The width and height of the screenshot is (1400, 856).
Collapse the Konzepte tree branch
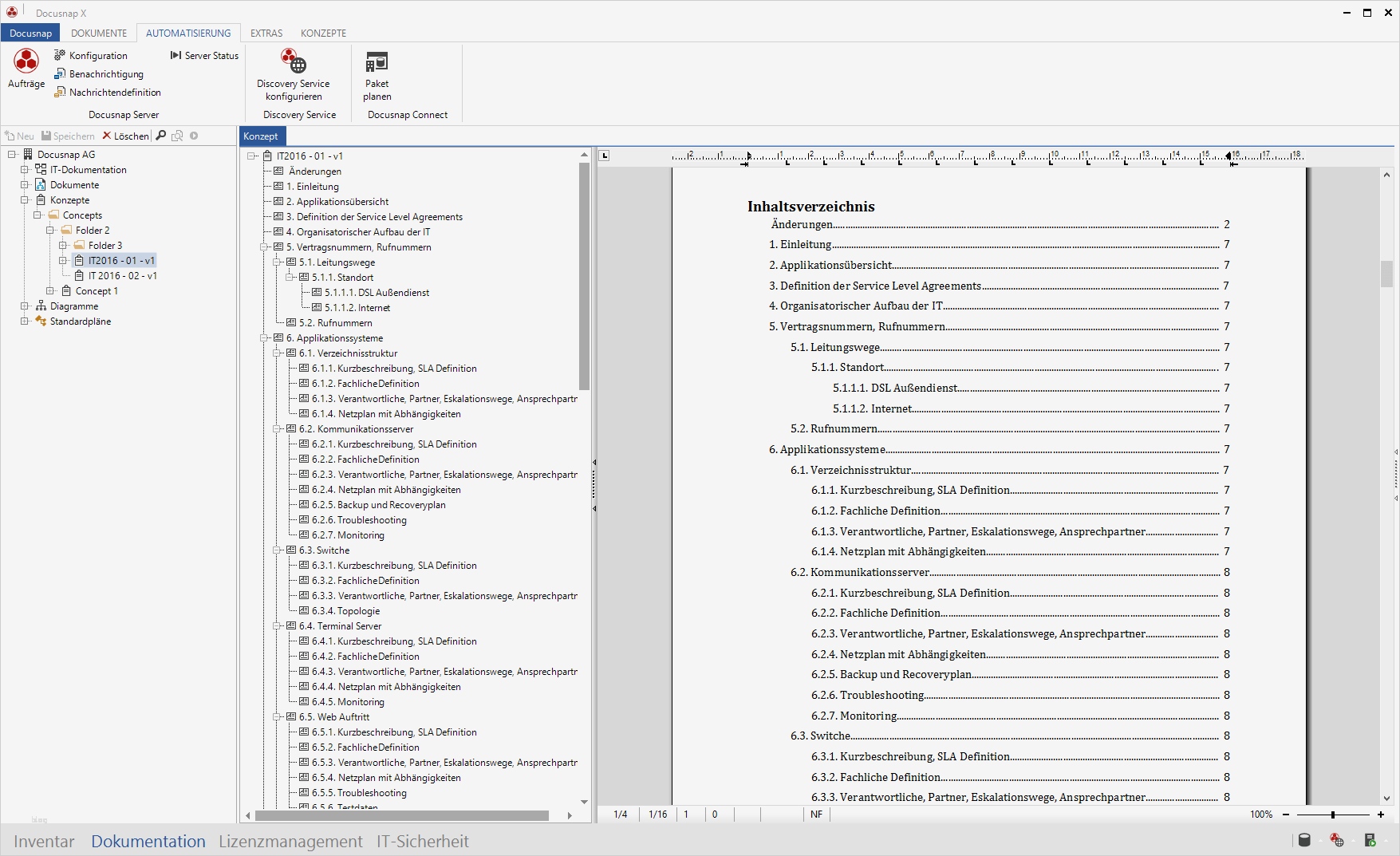tap(26, 199)
